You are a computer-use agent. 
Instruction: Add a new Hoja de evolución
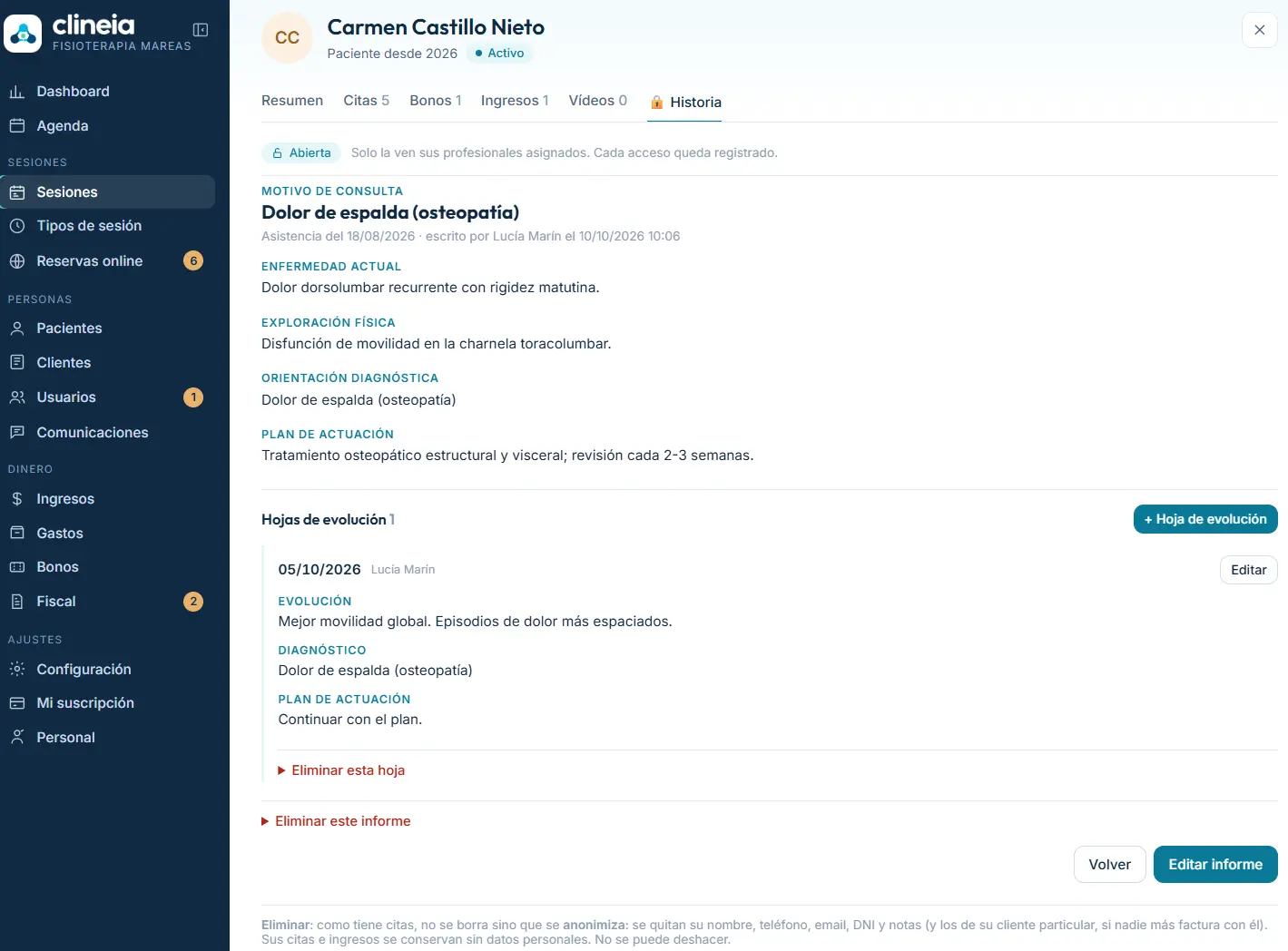coord(1205,519)
